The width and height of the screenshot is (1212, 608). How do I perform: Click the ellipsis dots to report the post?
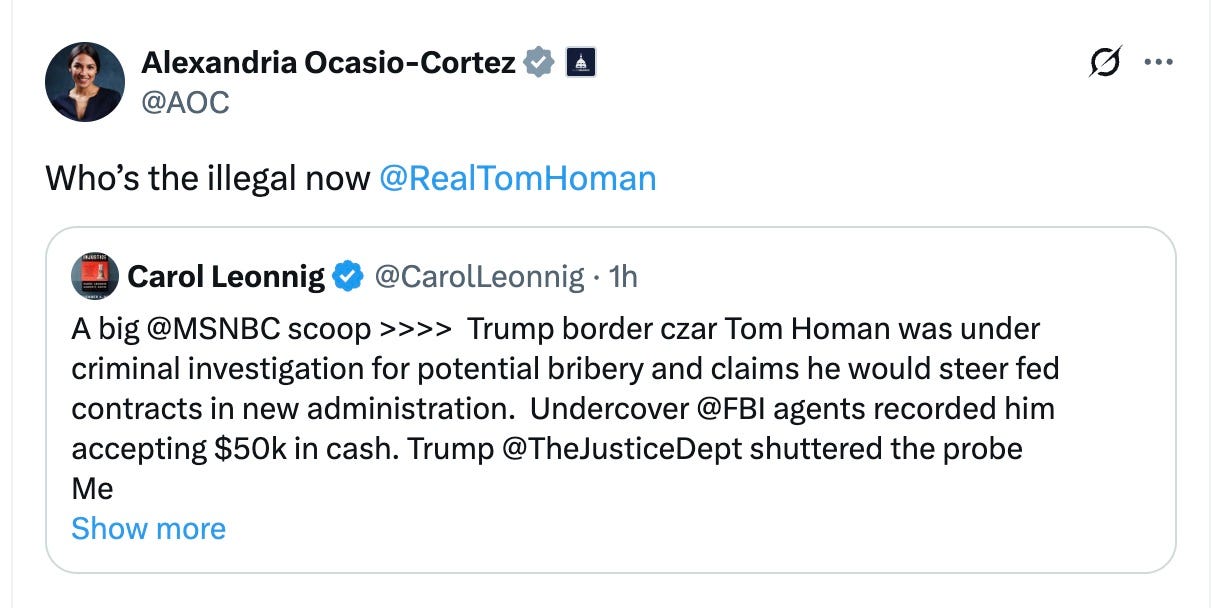coord(1159,60)
